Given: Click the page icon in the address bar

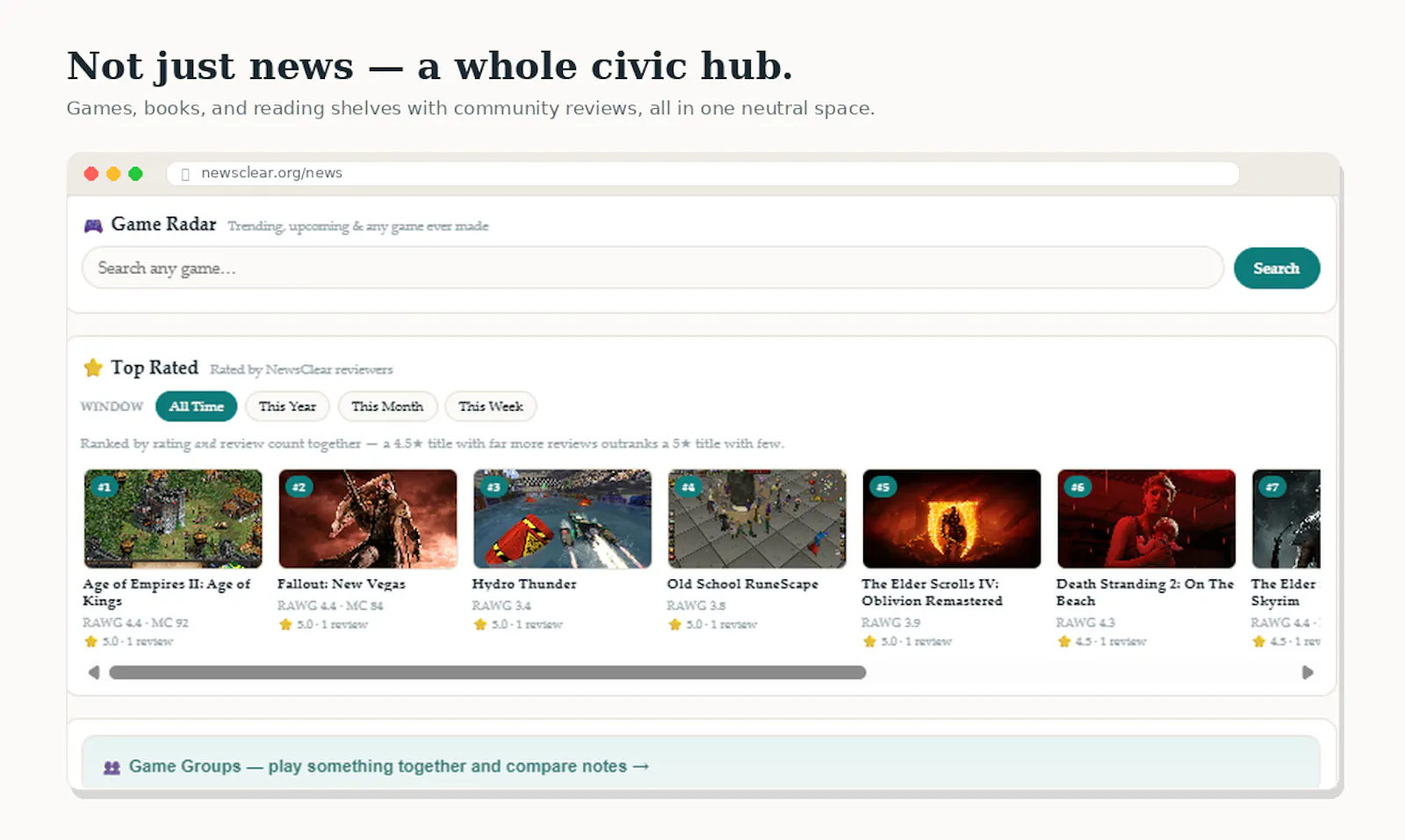Looking at the screenshot, I should (x=185, y=174).
